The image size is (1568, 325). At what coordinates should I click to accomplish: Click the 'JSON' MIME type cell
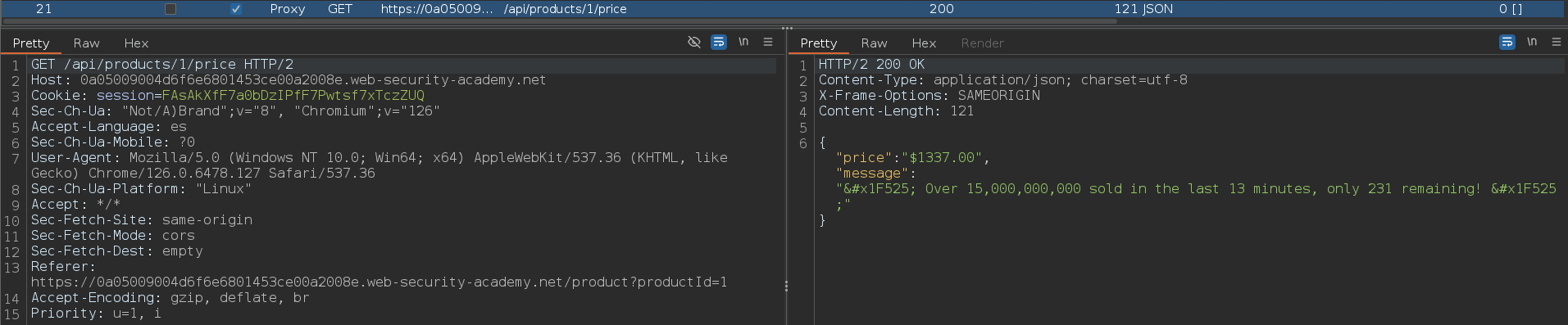coord(1157,9)
